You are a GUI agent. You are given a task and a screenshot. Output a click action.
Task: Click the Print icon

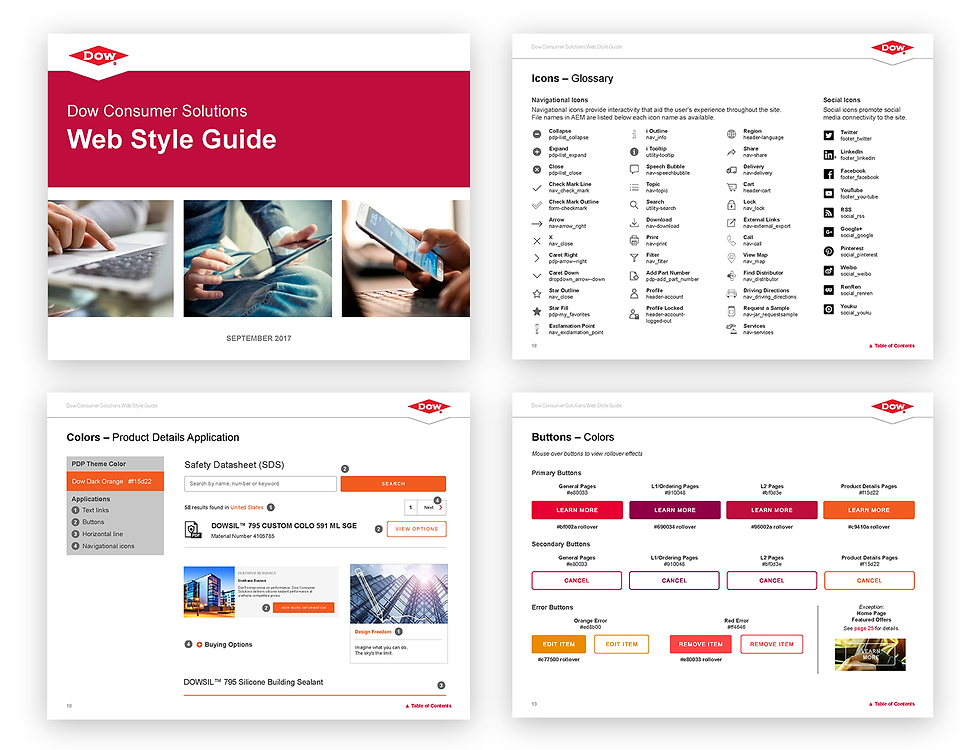tap(634, 240)
